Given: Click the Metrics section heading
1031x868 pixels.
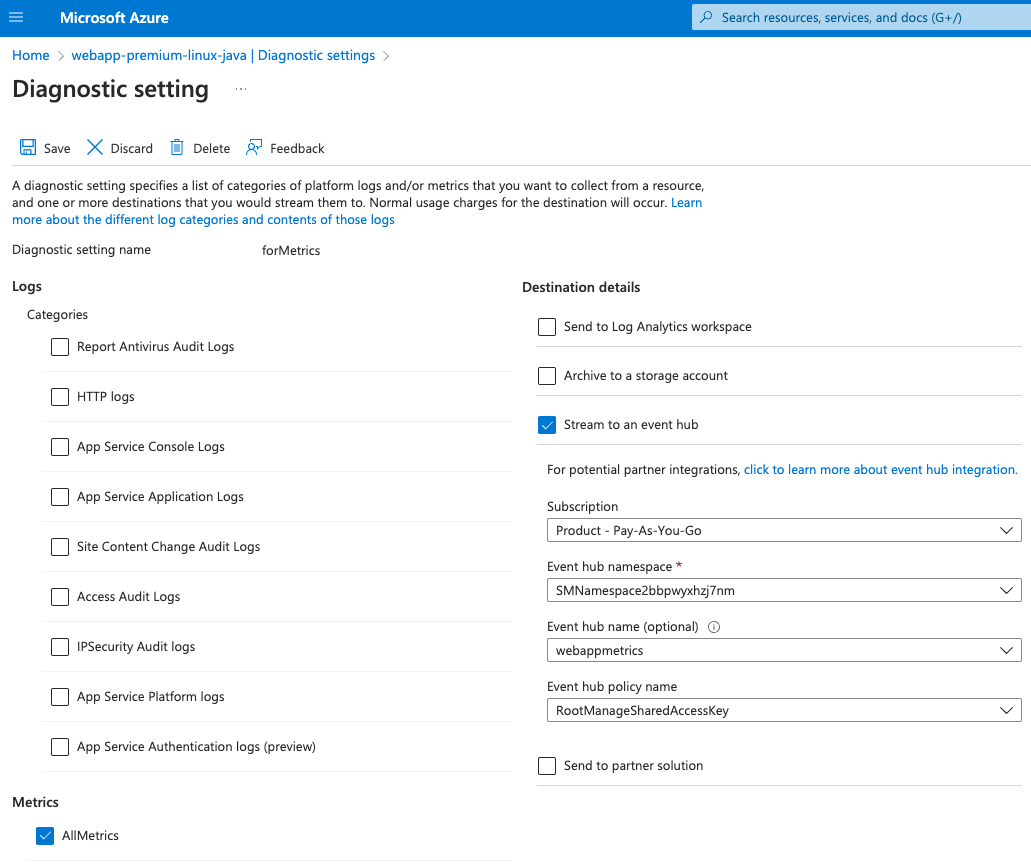Looking at the screenshot, I should 36,802.
